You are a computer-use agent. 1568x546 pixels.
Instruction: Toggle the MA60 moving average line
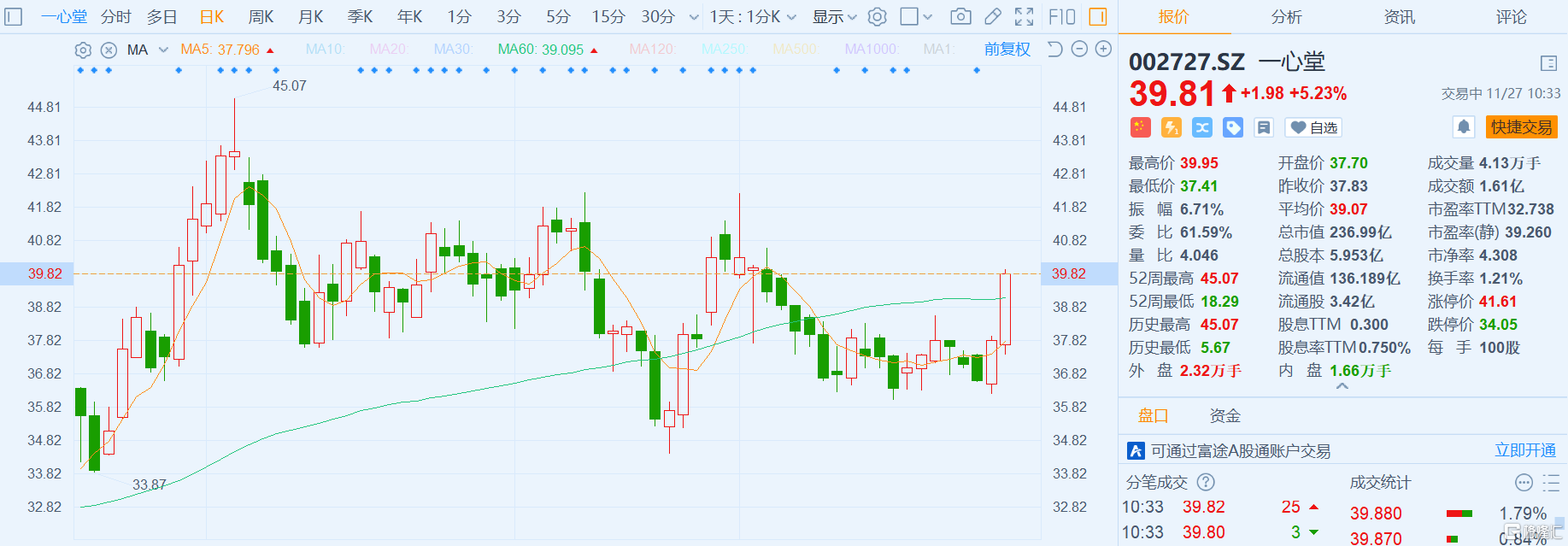point(541,50)
